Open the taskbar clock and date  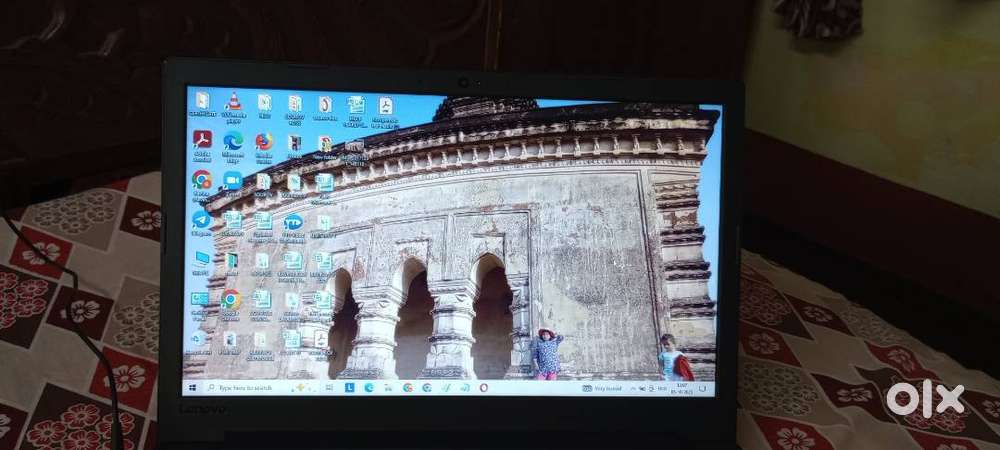(687, 388)
